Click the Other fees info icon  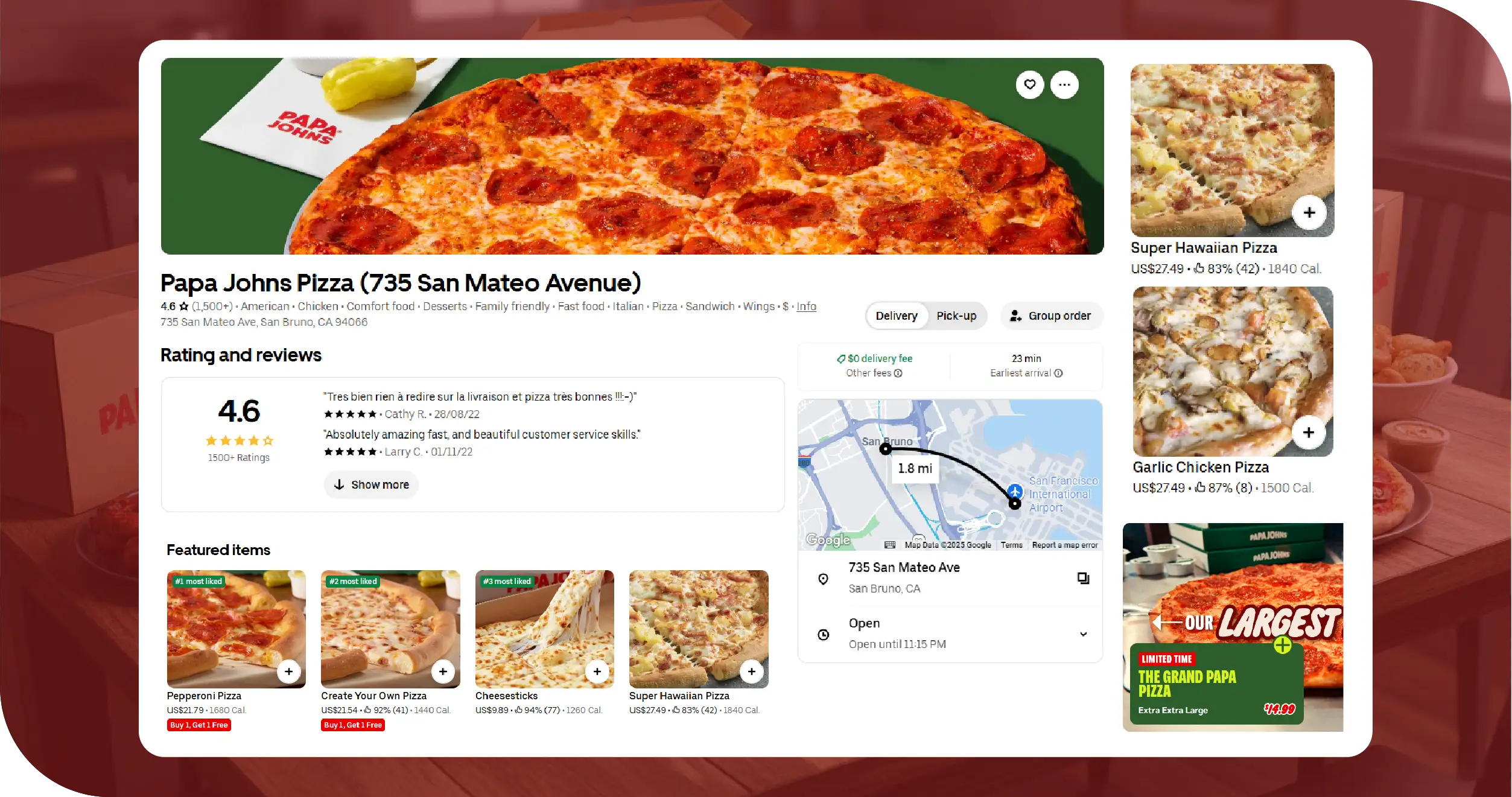click(898, 373)
